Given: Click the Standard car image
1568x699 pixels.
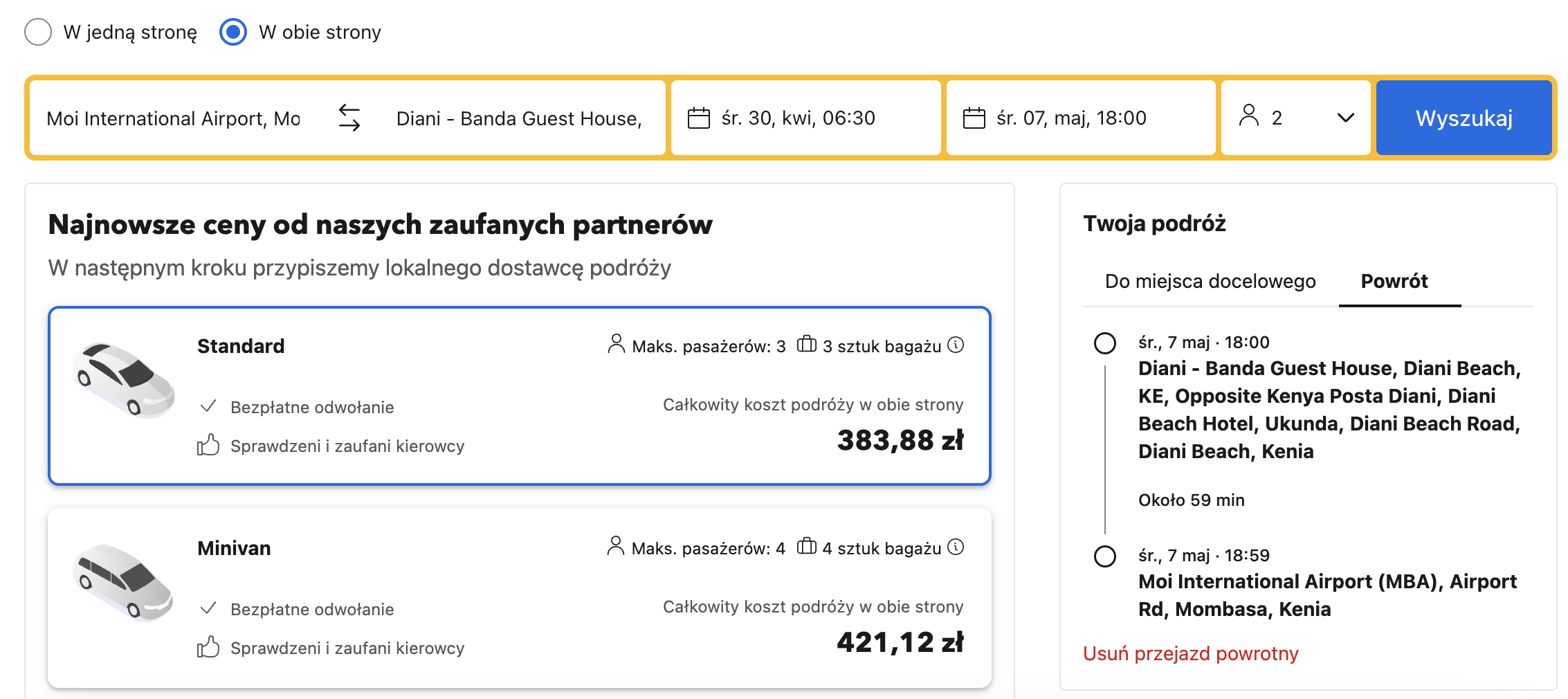Looking at the screenshot, I should tap(125, 379).
